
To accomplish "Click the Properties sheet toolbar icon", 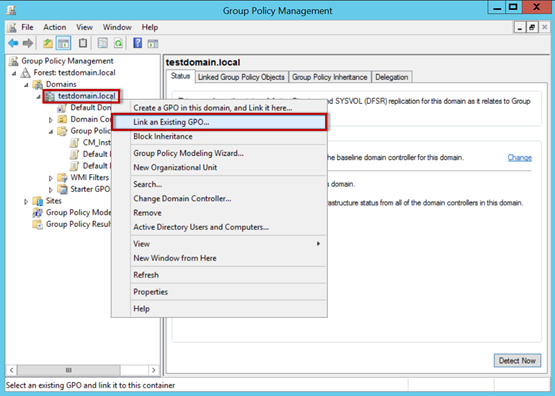I will coord(103,43).
